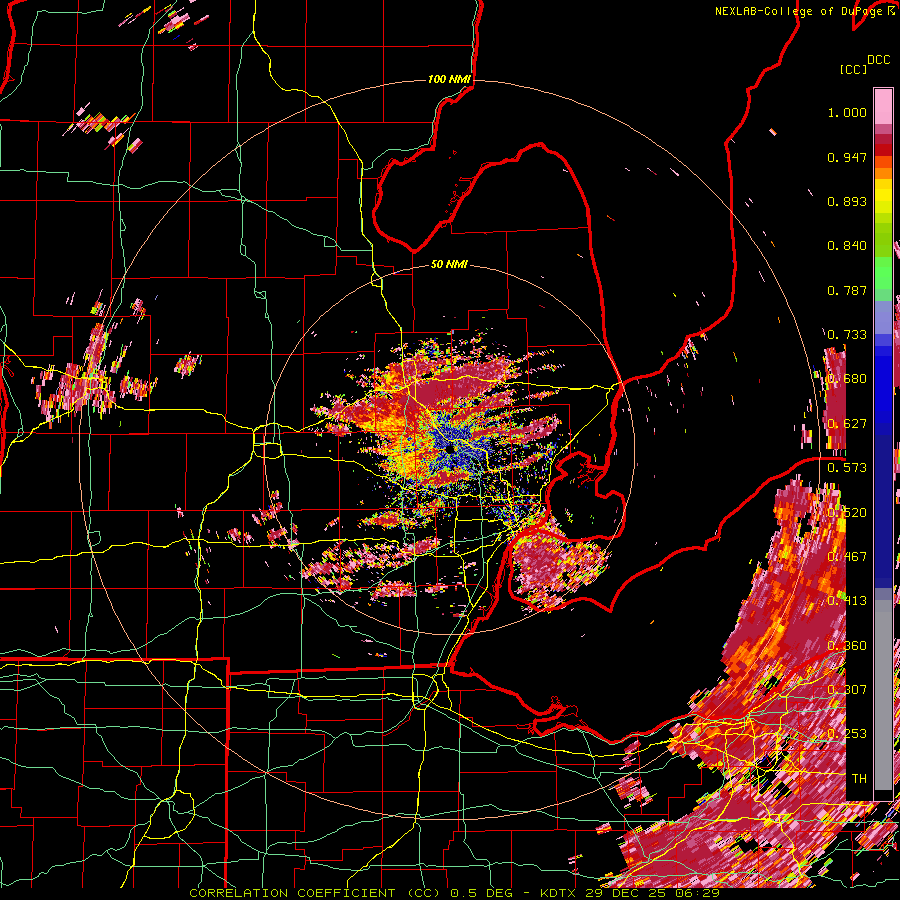
Task: Pick the pink band on the CC color bar
Action: (x=883, y=106)
